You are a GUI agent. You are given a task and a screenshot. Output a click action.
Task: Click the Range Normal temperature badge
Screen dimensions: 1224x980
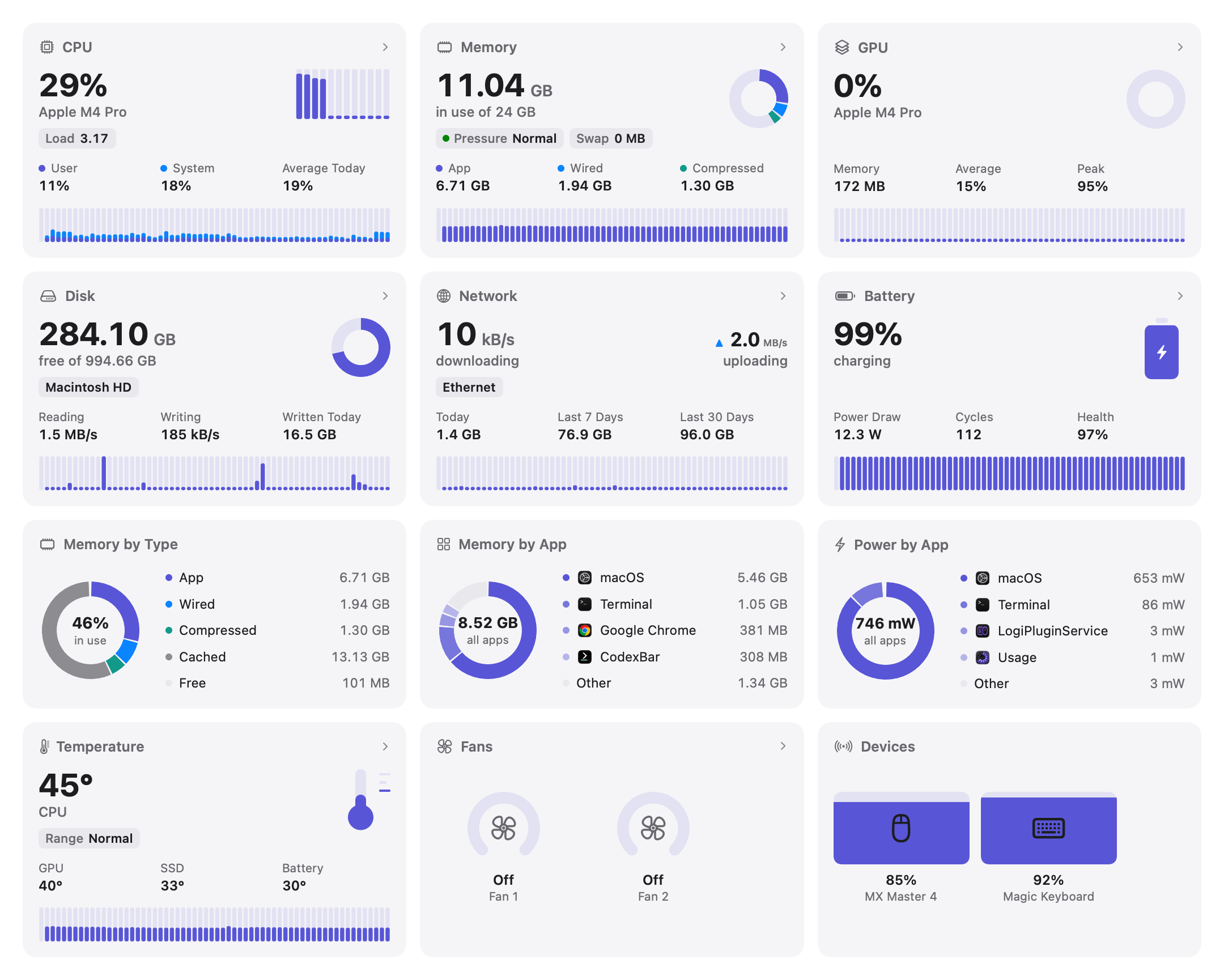click(x=89, y=839)
